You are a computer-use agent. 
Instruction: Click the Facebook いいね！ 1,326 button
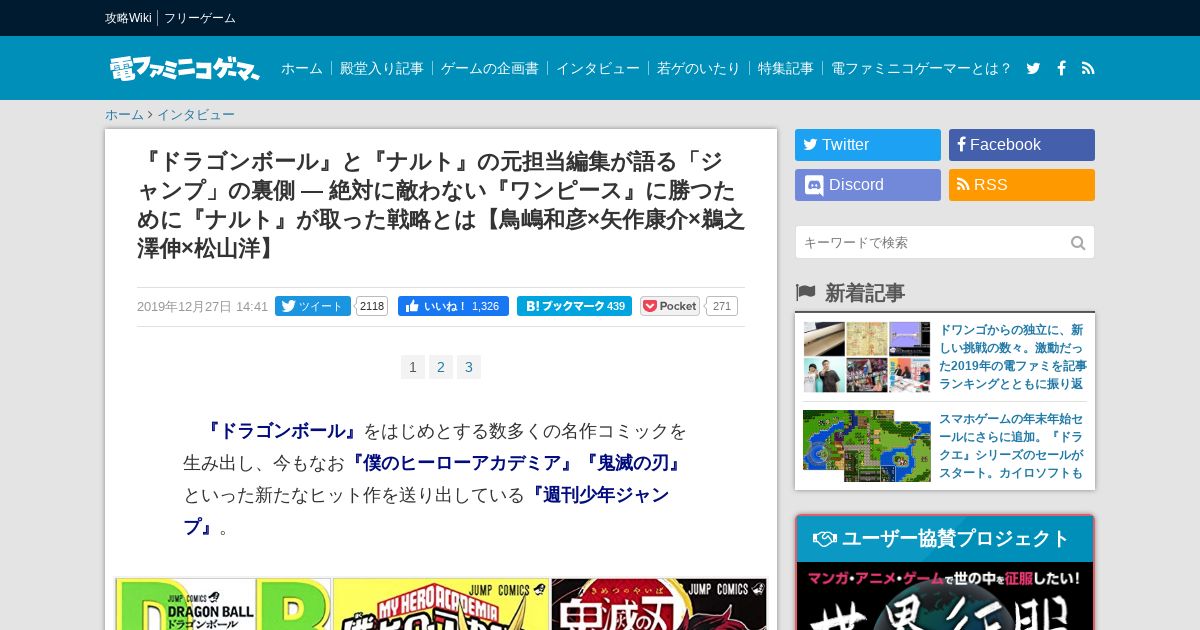[x=453, y=306]
